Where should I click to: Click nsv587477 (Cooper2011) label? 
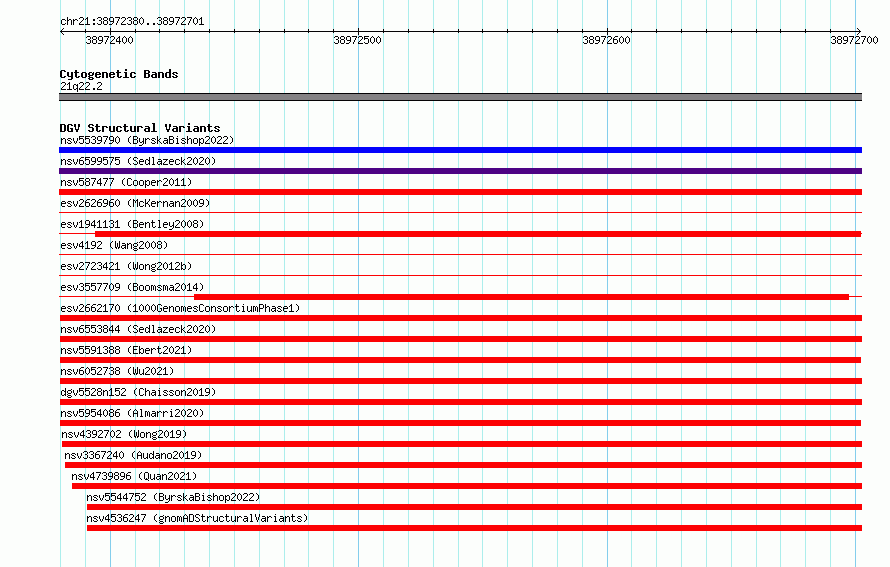click(x=126, y=182)
